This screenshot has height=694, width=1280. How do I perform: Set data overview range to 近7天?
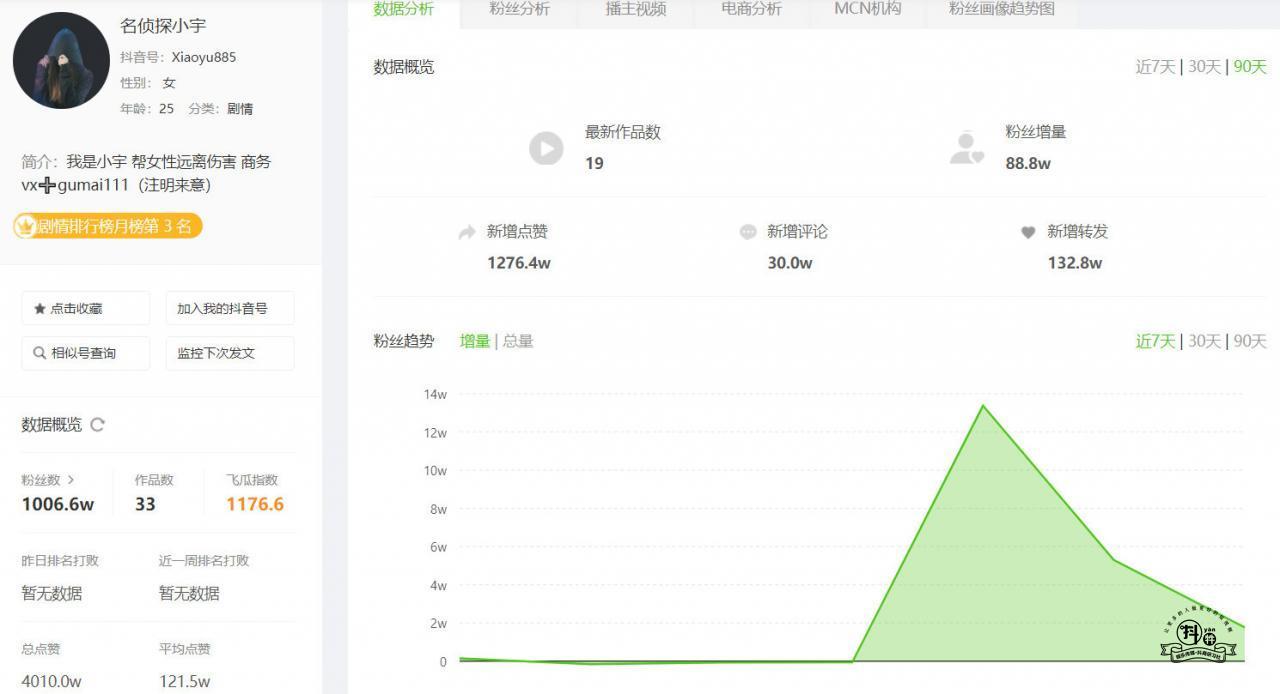(x=1155, y=67)
